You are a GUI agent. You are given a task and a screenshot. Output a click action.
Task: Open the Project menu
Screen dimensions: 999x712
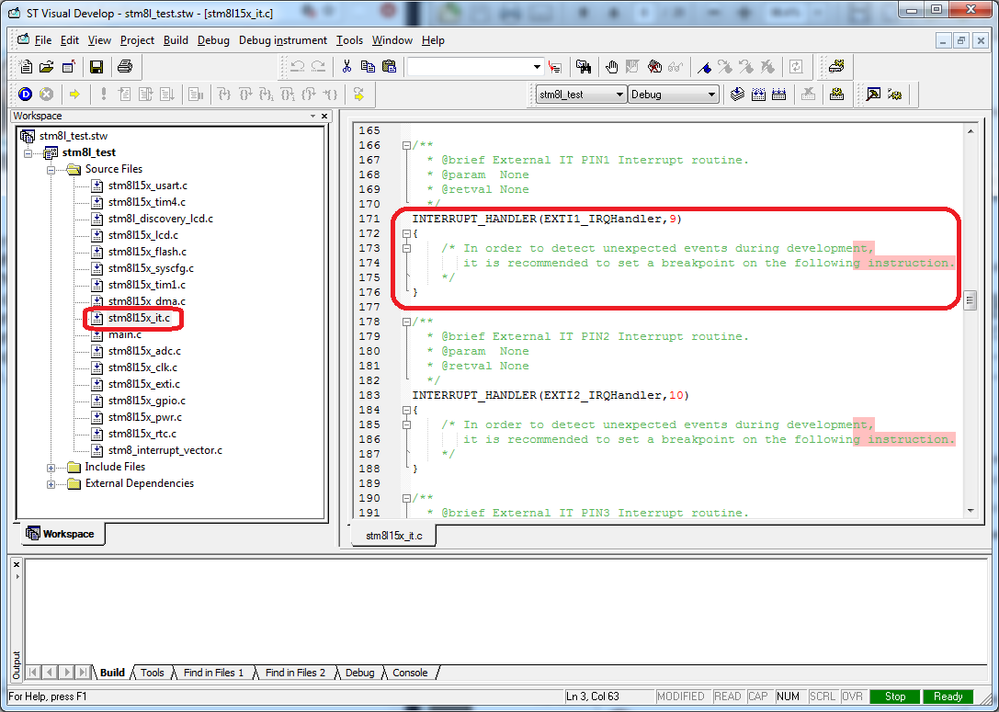click(x=137, y=40)
